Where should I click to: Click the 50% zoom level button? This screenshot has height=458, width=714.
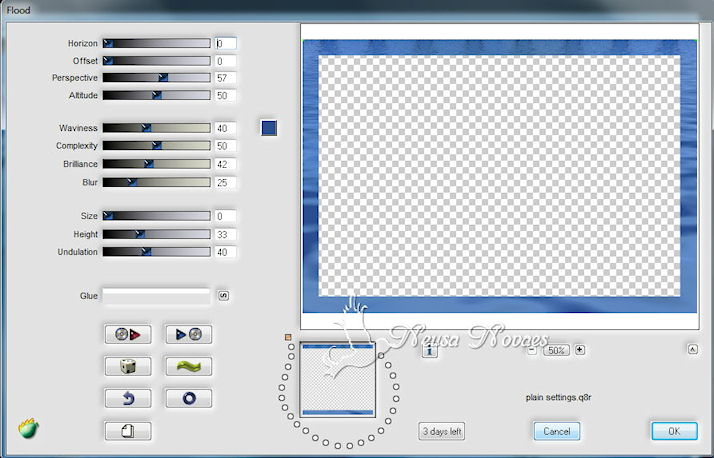pos(556,350)
